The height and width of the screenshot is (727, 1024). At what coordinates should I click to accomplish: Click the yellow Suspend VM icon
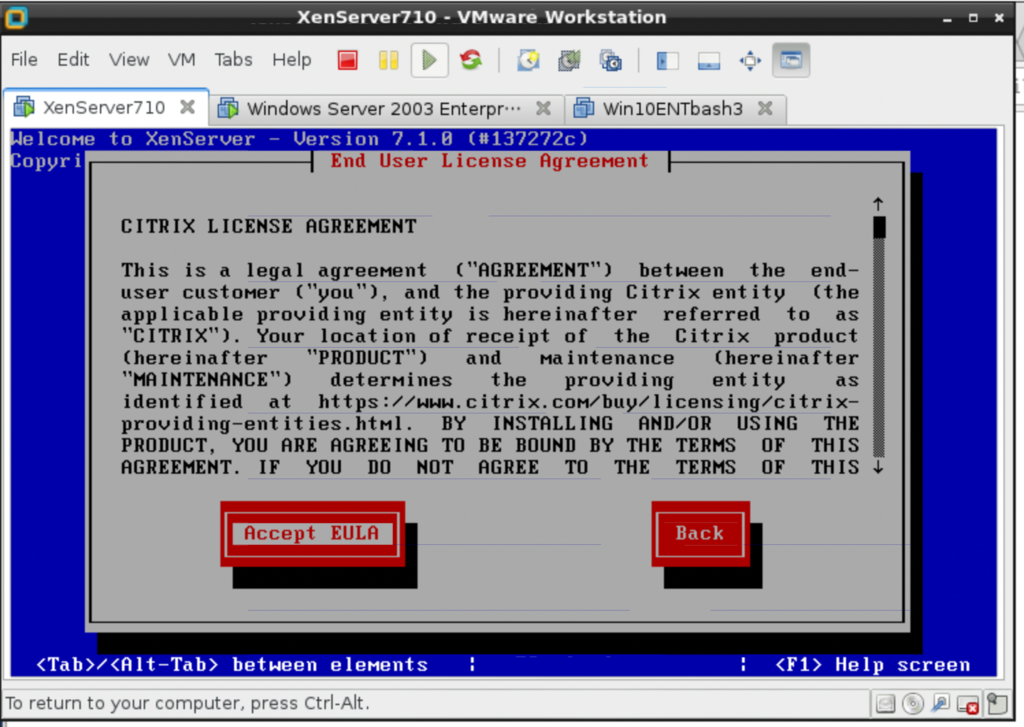(x=389, y=61)
